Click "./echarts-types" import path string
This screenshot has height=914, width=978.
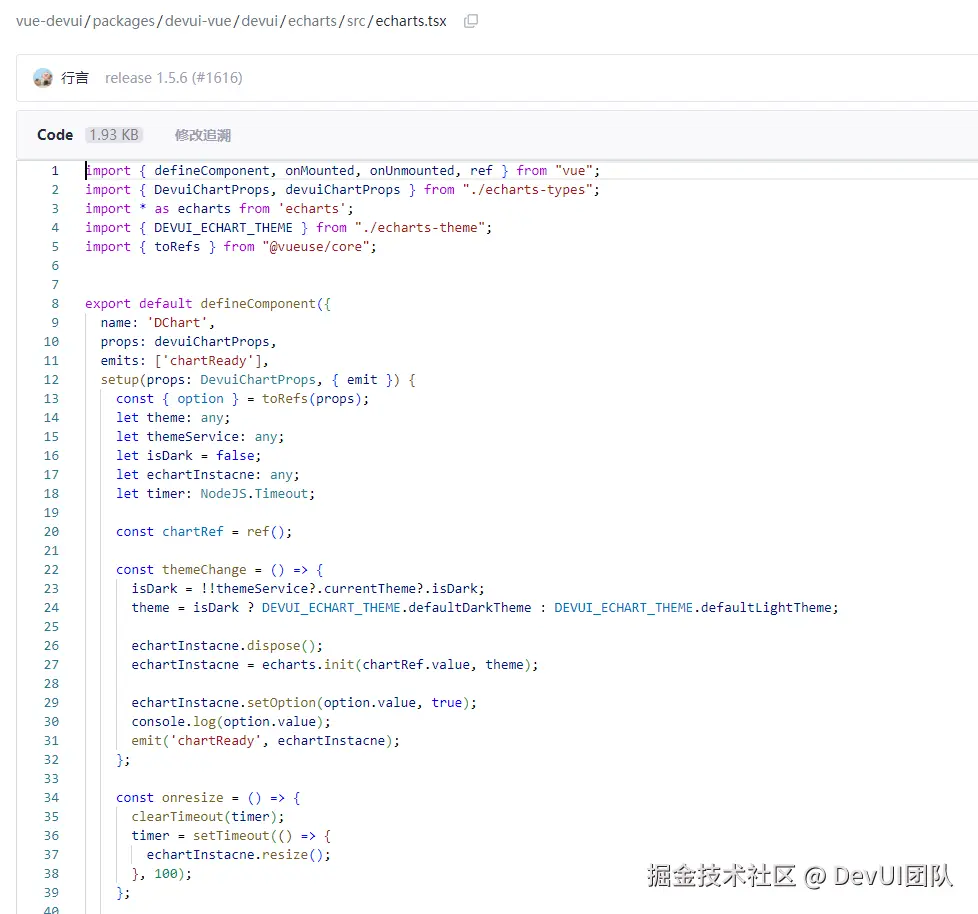pyautogui.click(x=528, y=190)
